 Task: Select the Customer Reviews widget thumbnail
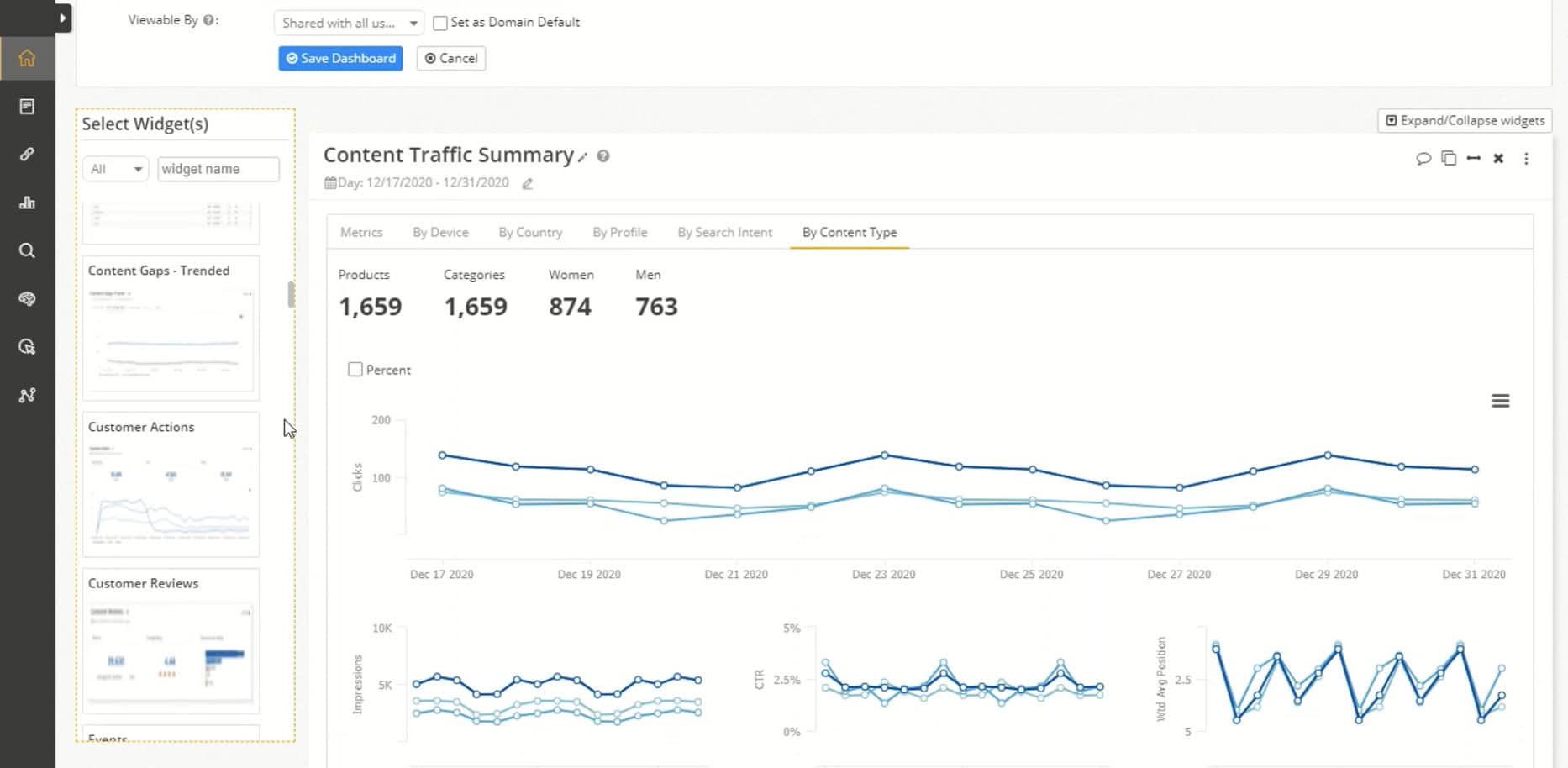click(171, 641)
